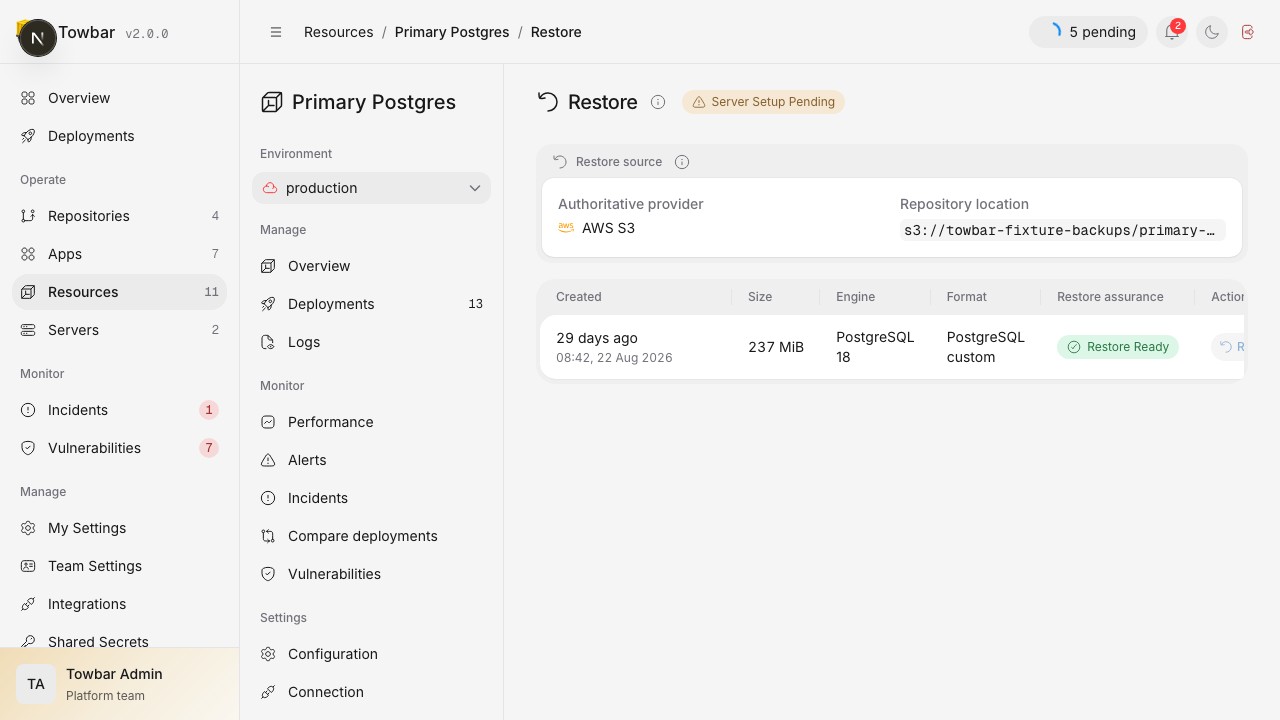Go to Overview in the main sidebar
The height and width of the screenshot is (720, 1280).
[119, 98]
